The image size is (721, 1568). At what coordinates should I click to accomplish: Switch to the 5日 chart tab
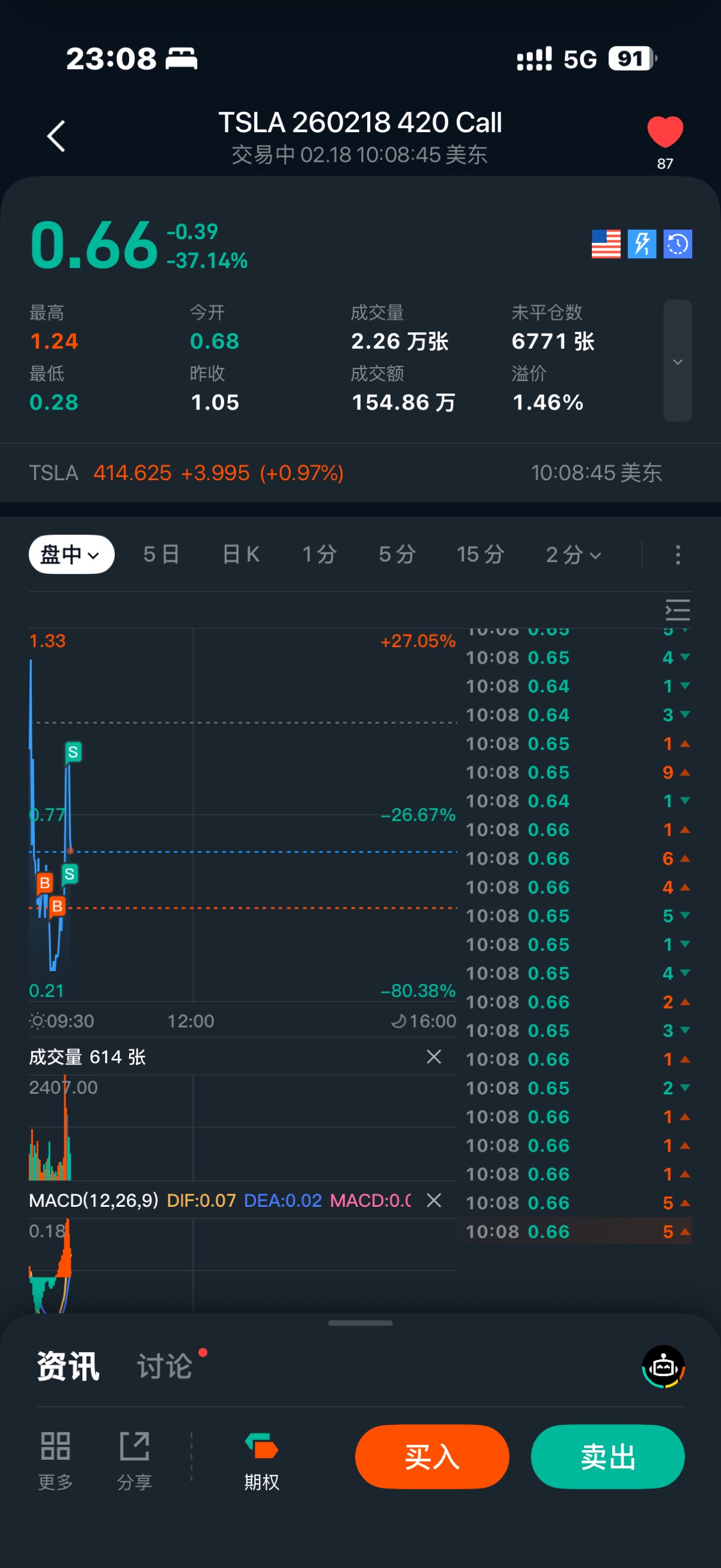pos(161,555)
